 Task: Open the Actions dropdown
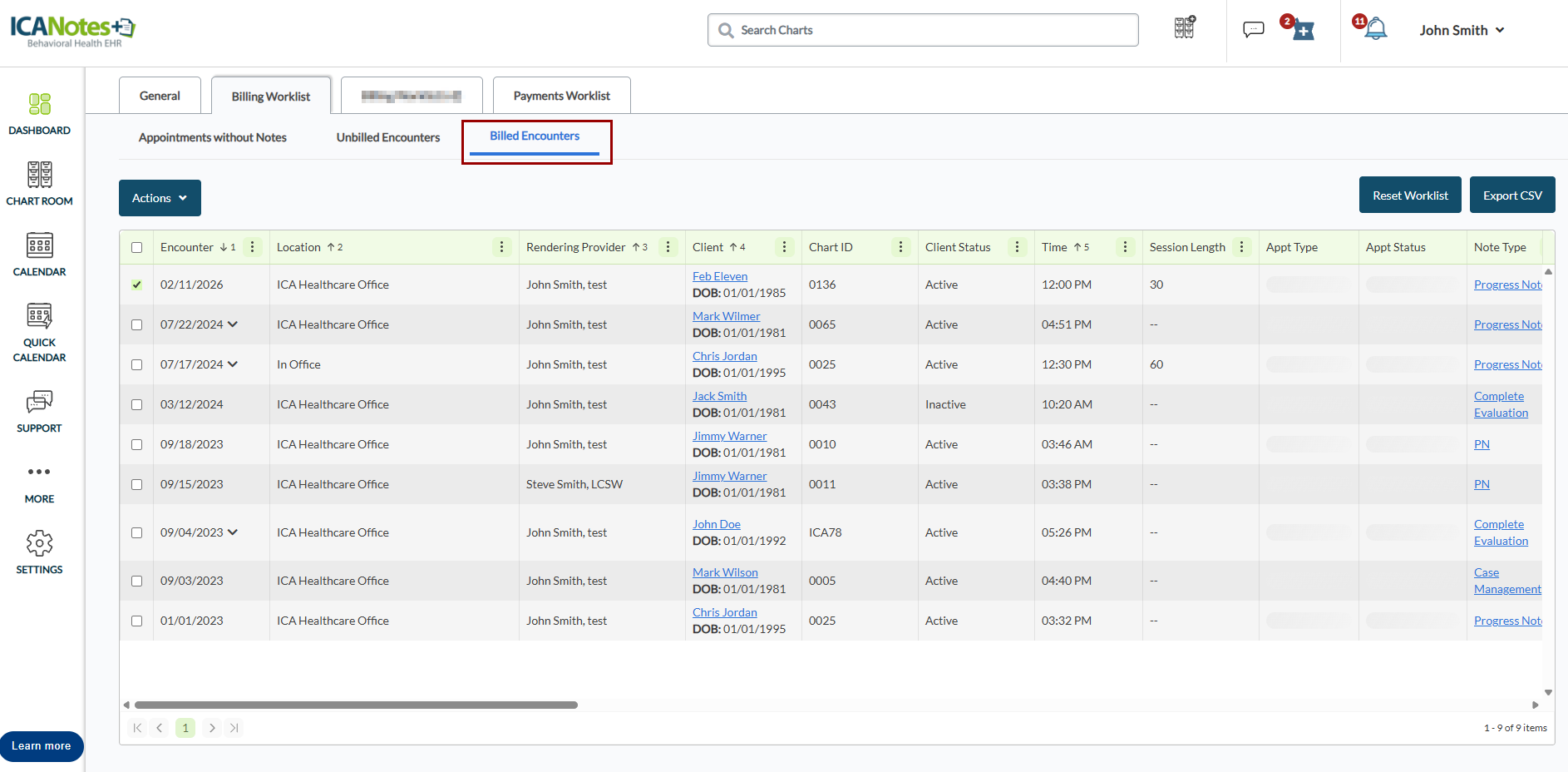(160, 198)
